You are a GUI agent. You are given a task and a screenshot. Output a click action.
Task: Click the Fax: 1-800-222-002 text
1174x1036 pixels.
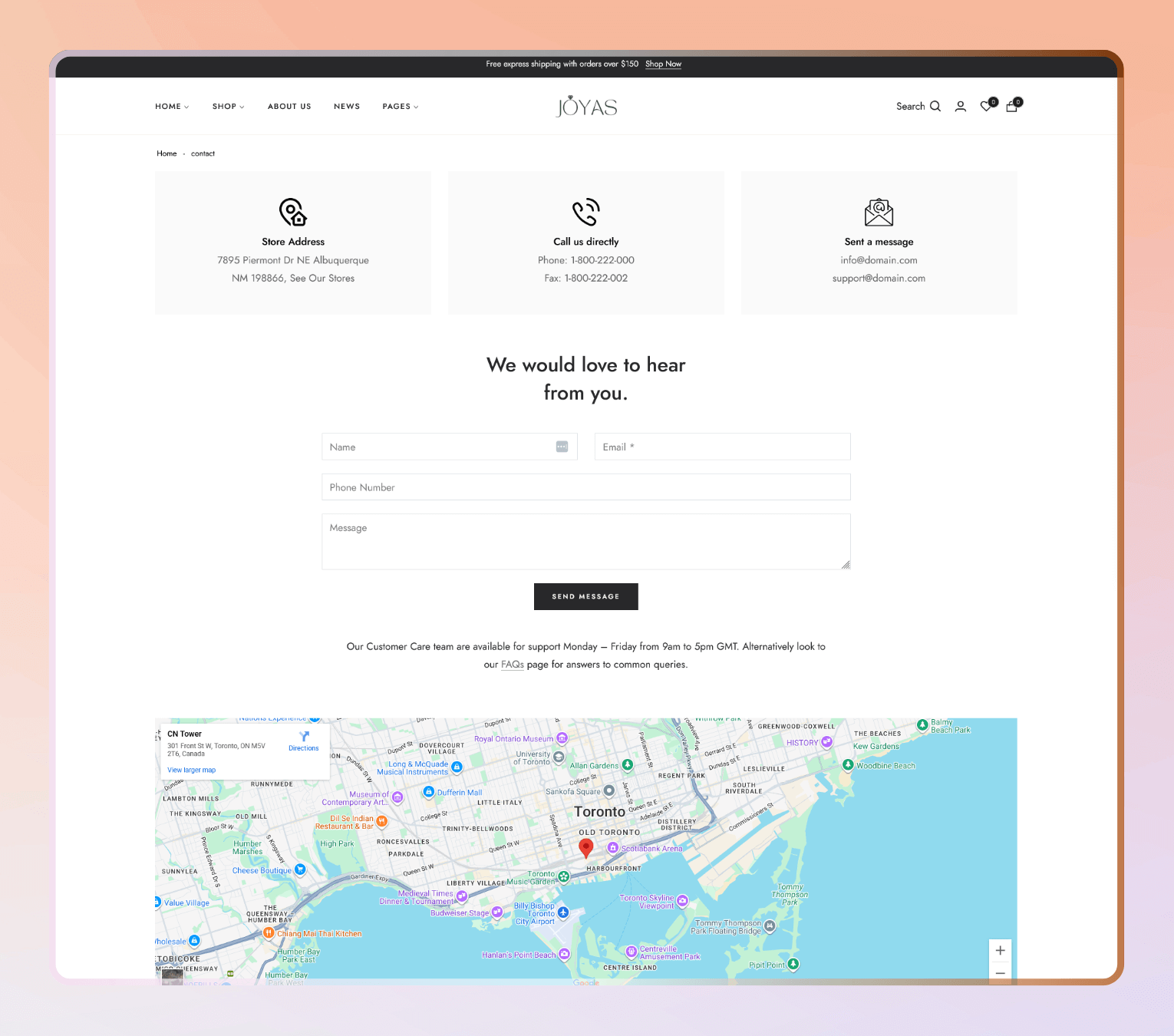coord(586,279)
